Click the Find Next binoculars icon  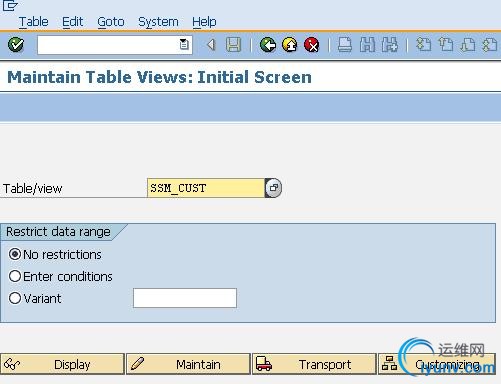[389, 45]
